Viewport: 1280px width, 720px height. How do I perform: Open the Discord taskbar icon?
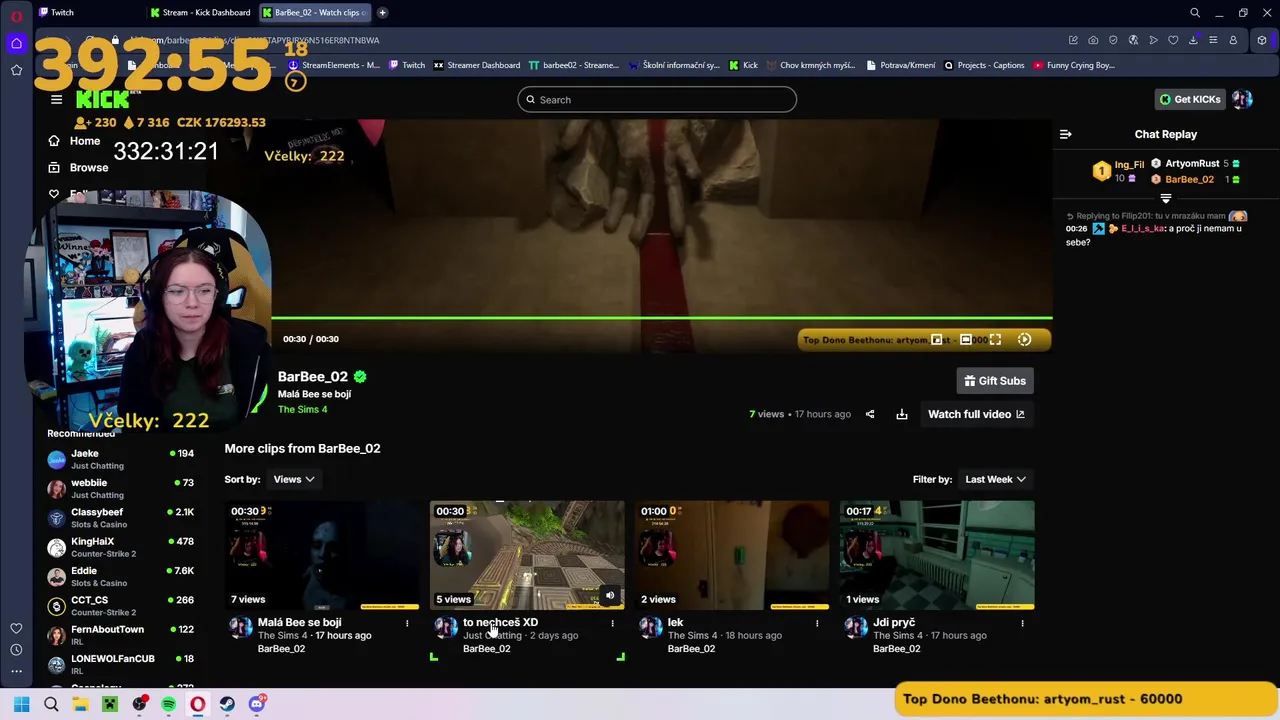pyautogui.click(x=257, y=704)
